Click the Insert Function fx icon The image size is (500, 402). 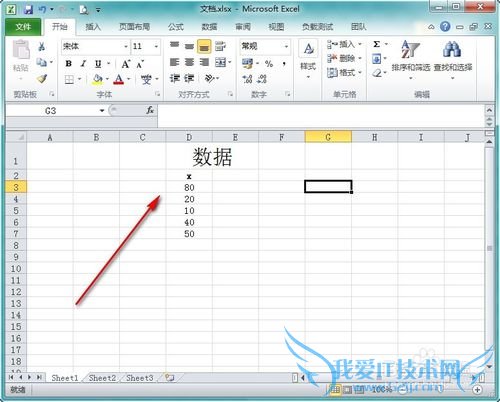[x=150, y=110]
